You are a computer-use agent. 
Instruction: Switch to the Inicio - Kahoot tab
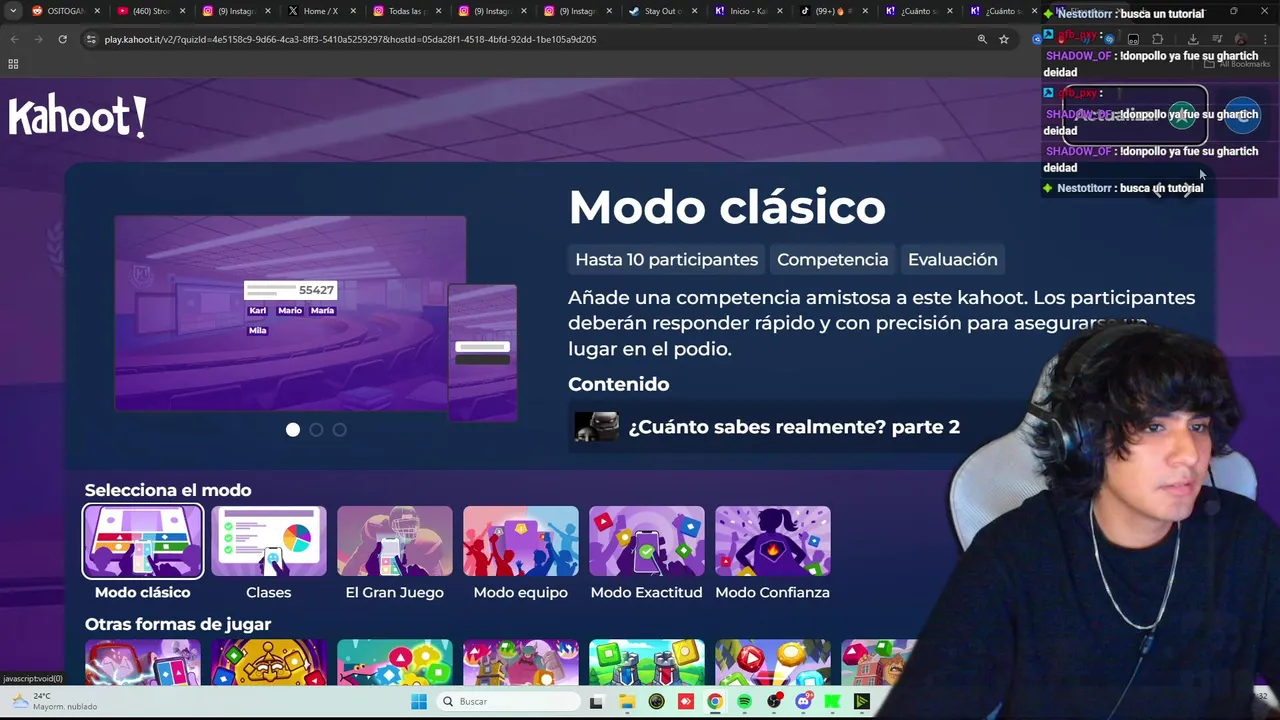(748, 11)
